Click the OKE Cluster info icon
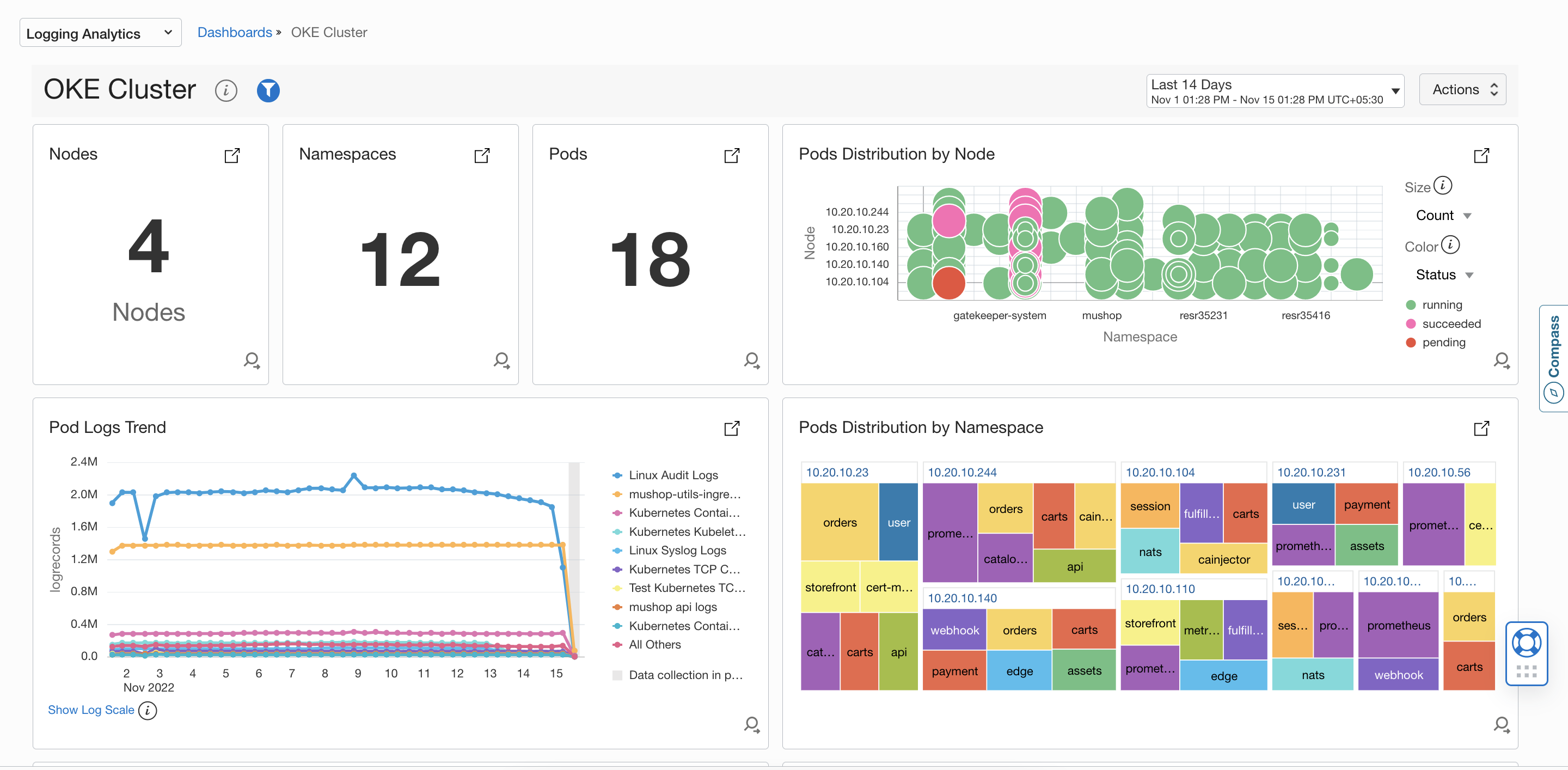The image size is (1568, 770). click(x=226, y=91)
